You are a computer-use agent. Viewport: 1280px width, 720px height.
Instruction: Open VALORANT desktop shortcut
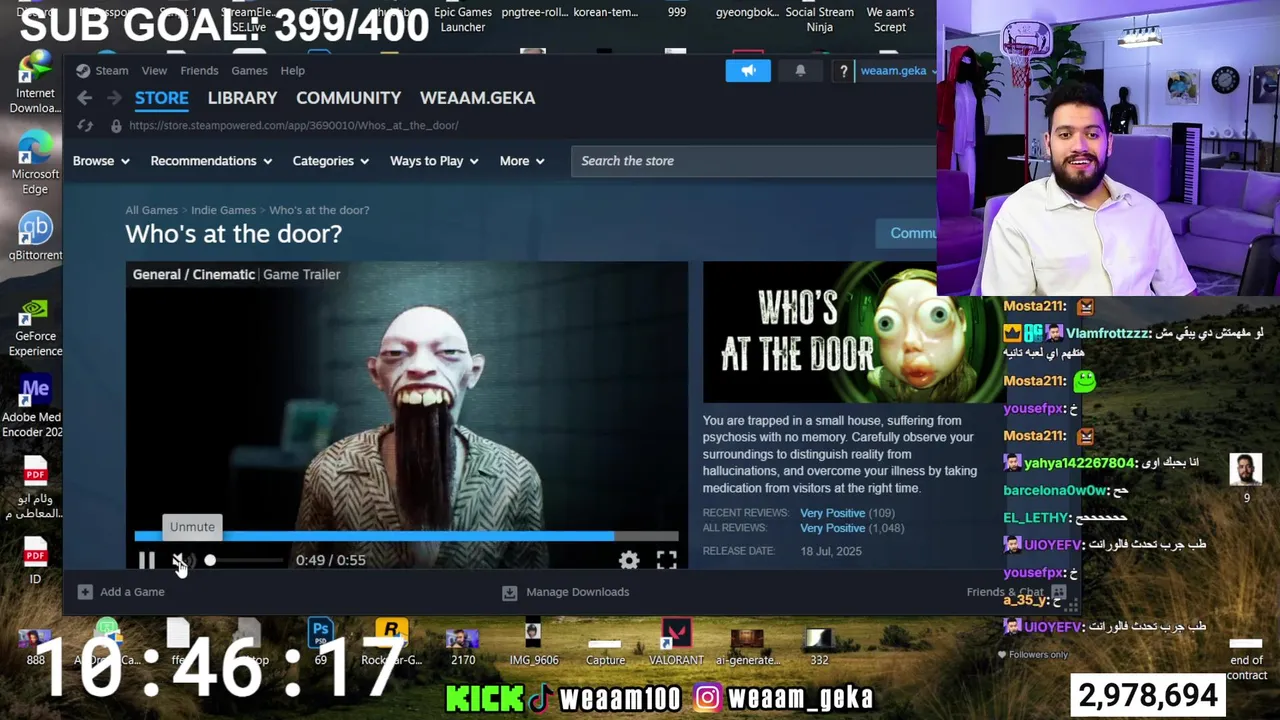click(676, 643)
